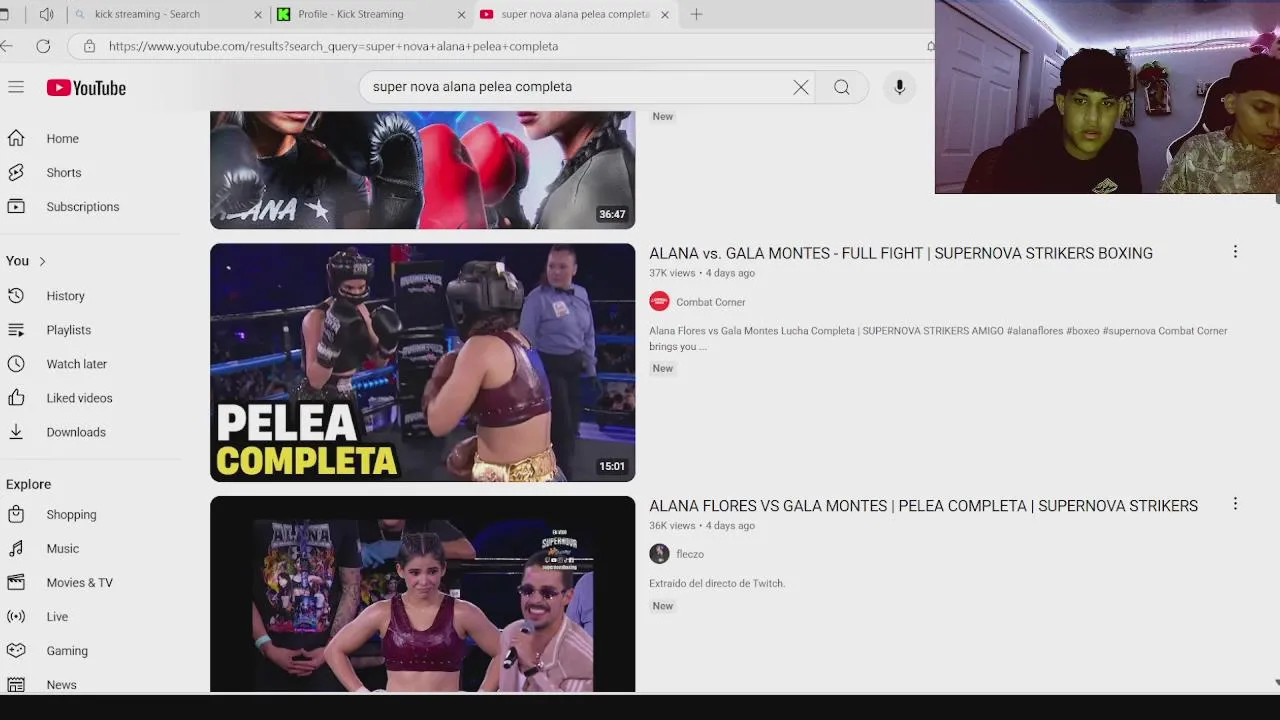The image size is (1280, 720).
Task: Start voice search with microphone icon
Action: 899,87
